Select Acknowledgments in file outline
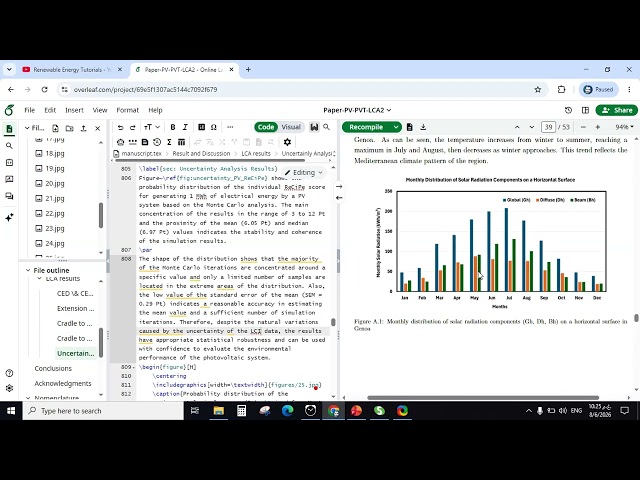Image resolution: width=640 pixels, height=480 pixels. [63, 384]
